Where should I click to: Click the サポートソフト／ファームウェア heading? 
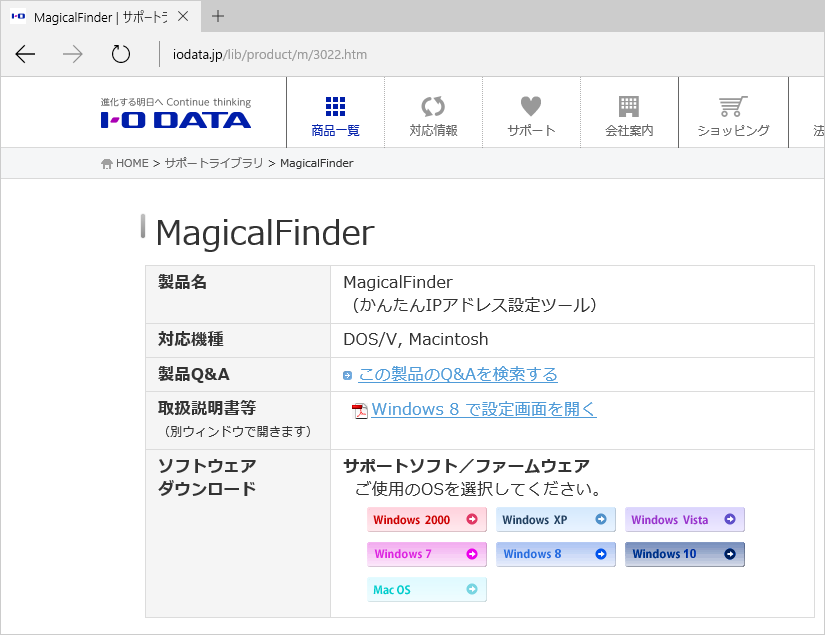point(466,467)
